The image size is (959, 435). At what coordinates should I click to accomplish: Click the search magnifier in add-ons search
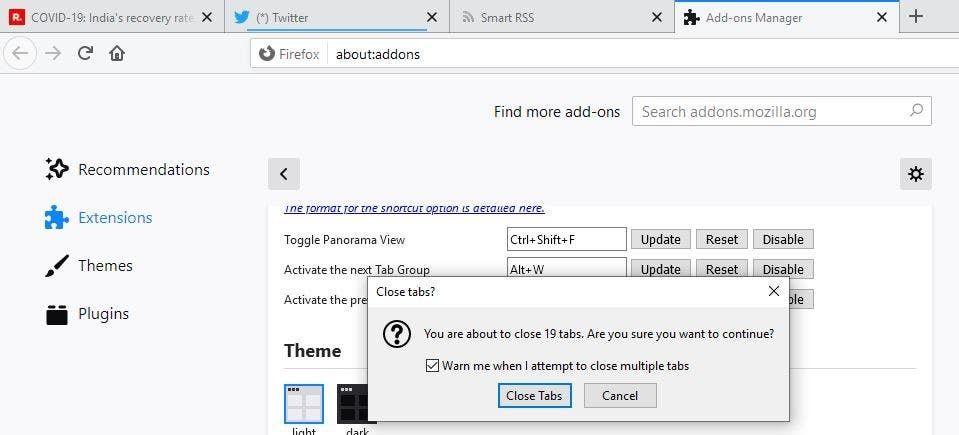coord(916,111)
